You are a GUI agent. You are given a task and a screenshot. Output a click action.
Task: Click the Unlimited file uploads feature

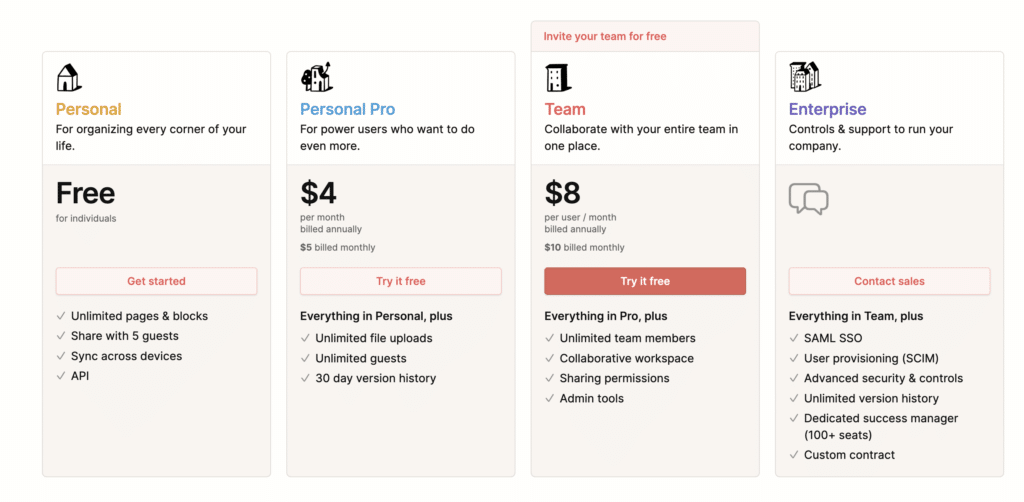(x=374, y=338)
